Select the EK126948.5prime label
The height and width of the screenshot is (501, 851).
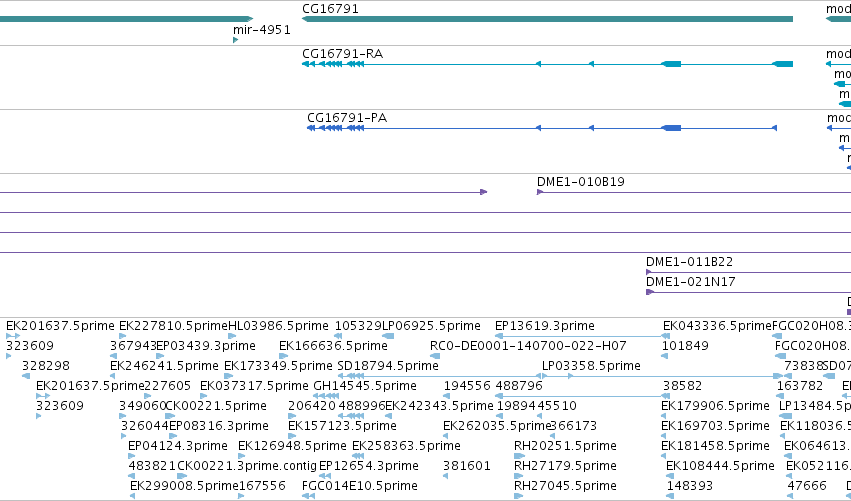tap(292, 446)
